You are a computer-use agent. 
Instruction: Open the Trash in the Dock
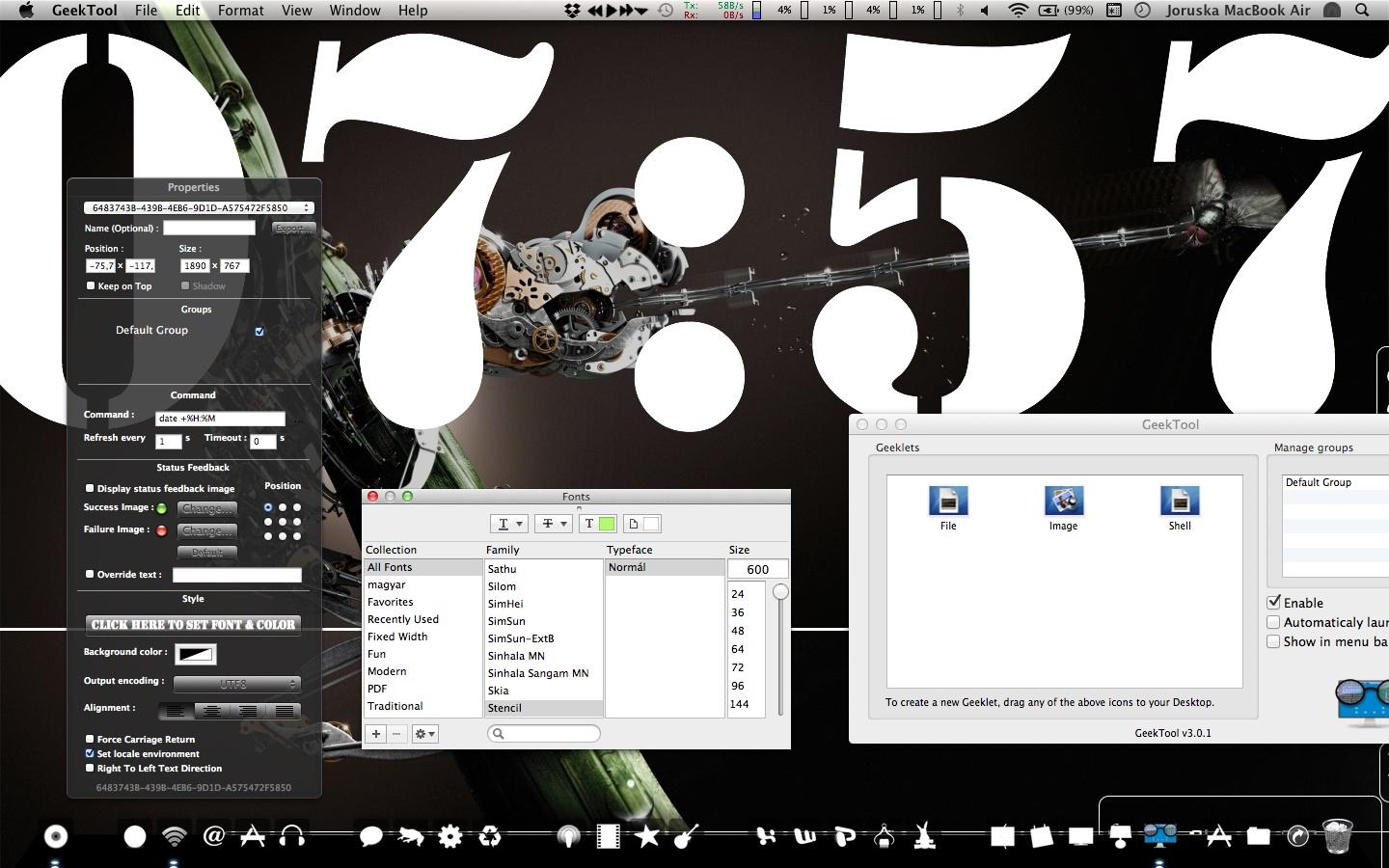(x=1337, y=836)
